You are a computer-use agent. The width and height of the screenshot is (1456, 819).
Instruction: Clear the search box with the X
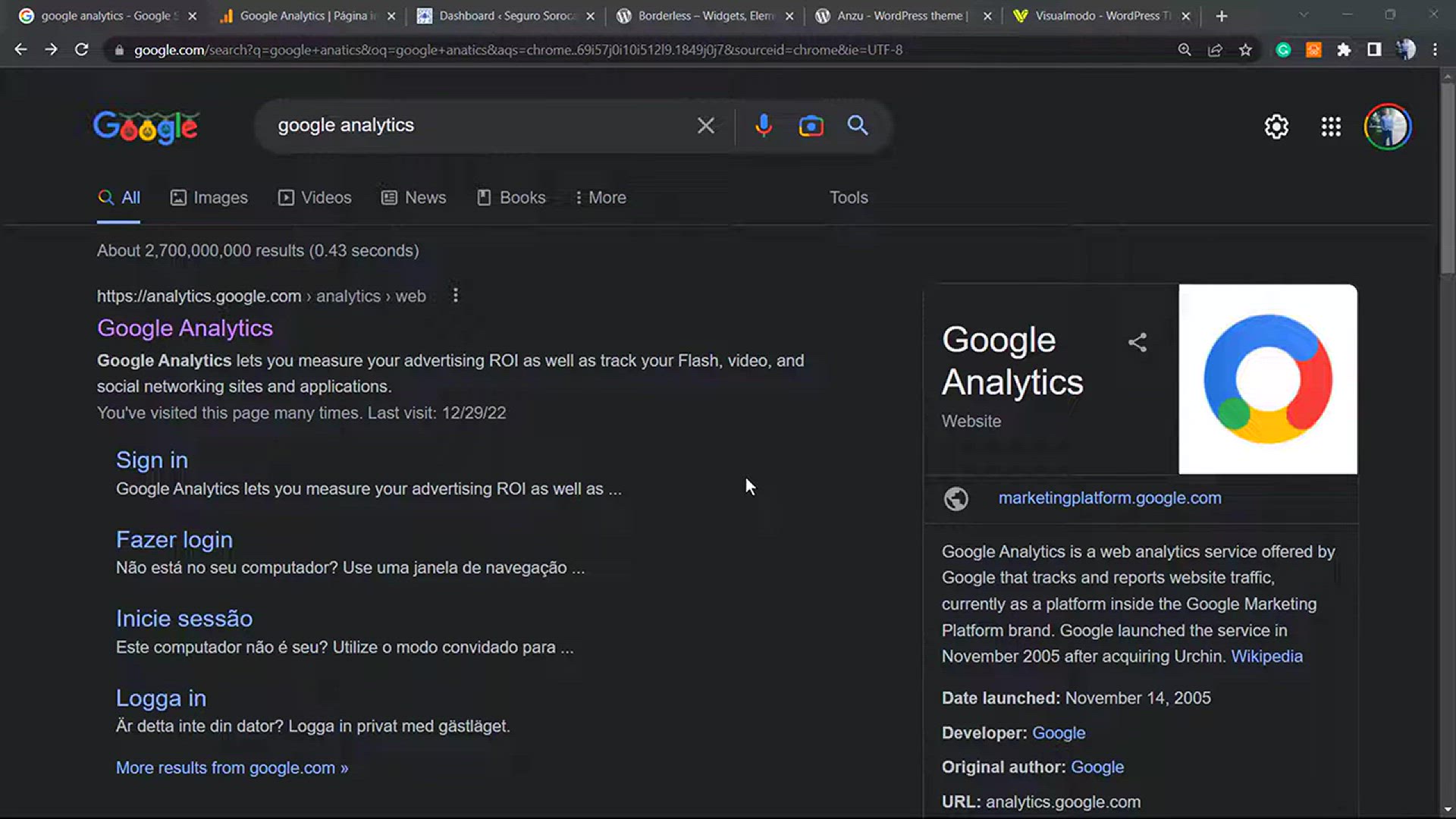pos(706,125)
